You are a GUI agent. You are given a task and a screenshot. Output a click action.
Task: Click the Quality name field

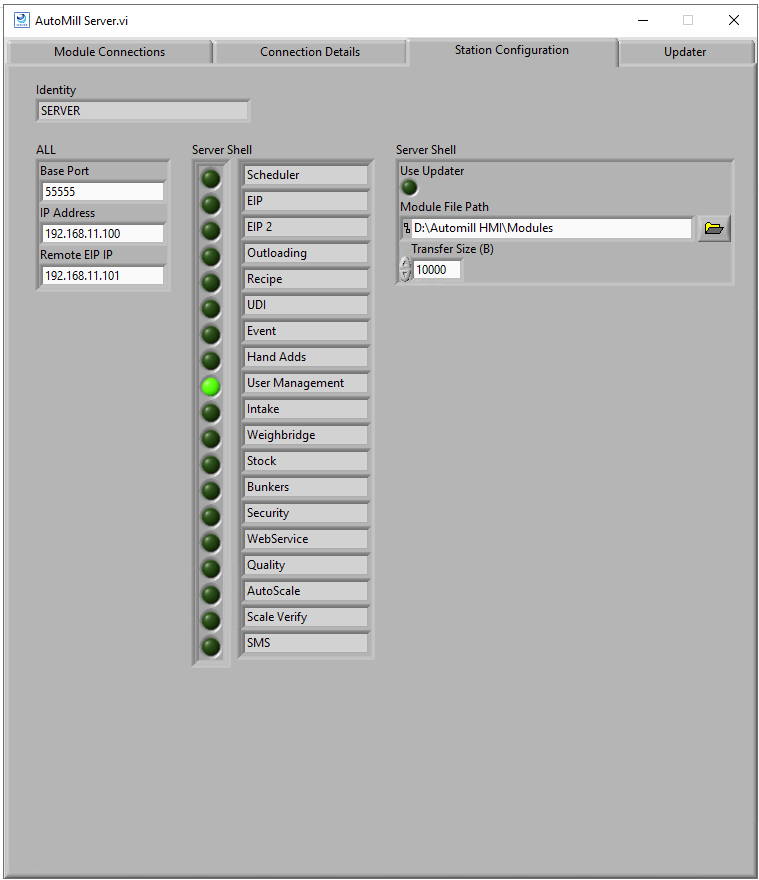306,565
